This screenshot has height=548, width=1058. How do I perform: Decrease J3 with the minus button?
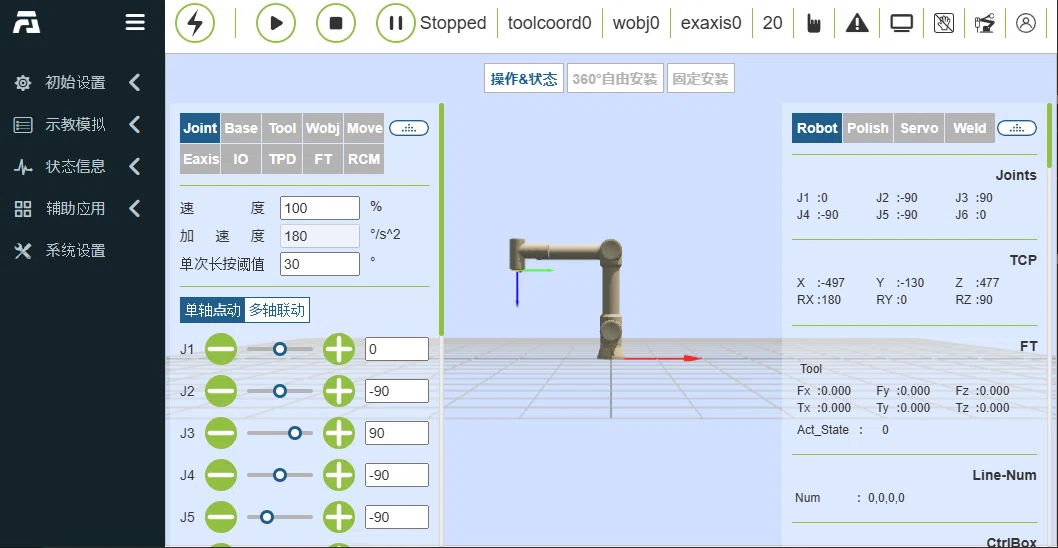pos(221,433)
